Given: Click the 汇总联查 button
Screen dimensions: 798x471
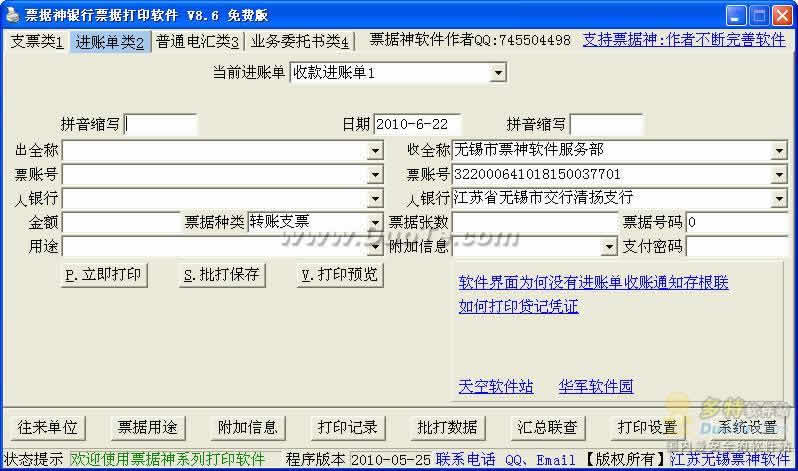Looking at the screenshot, I should tap(548, 427).
